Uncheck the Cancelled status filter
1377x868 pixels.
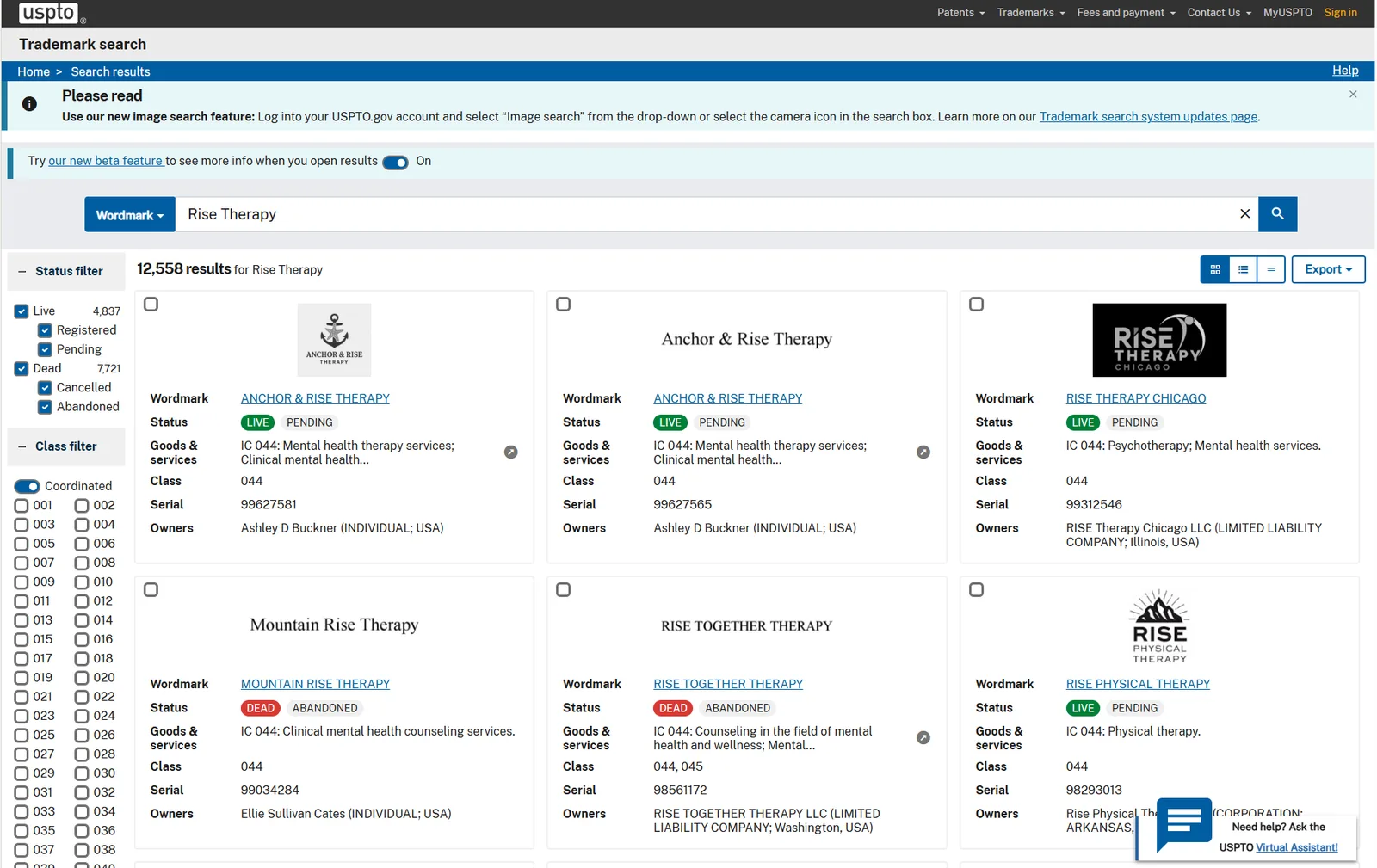pyautogui.click(x=45, y=388)
